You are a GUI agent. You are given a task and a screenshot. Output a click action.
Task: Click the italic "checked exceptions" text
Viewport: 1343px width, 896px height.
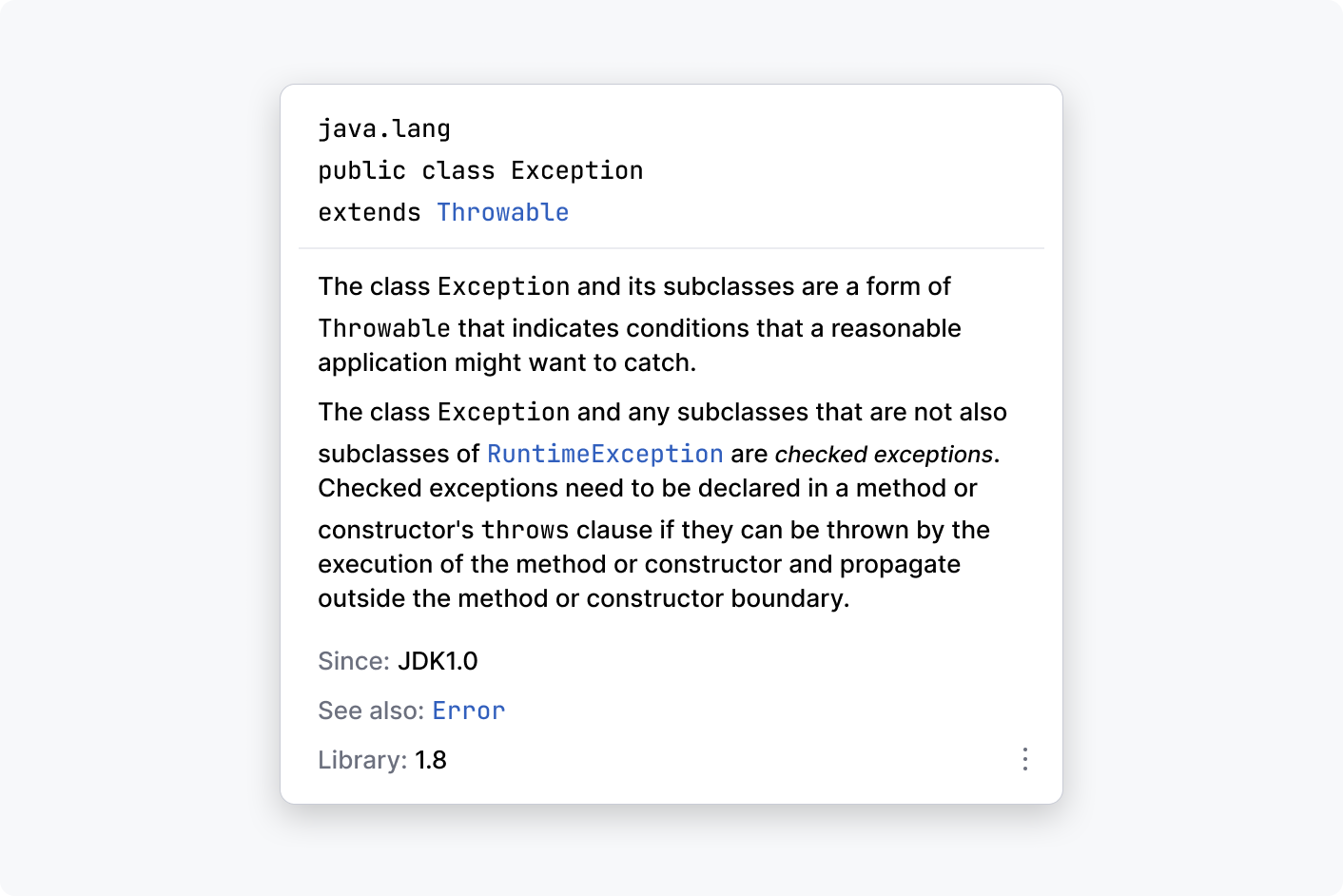coord(884,454)
